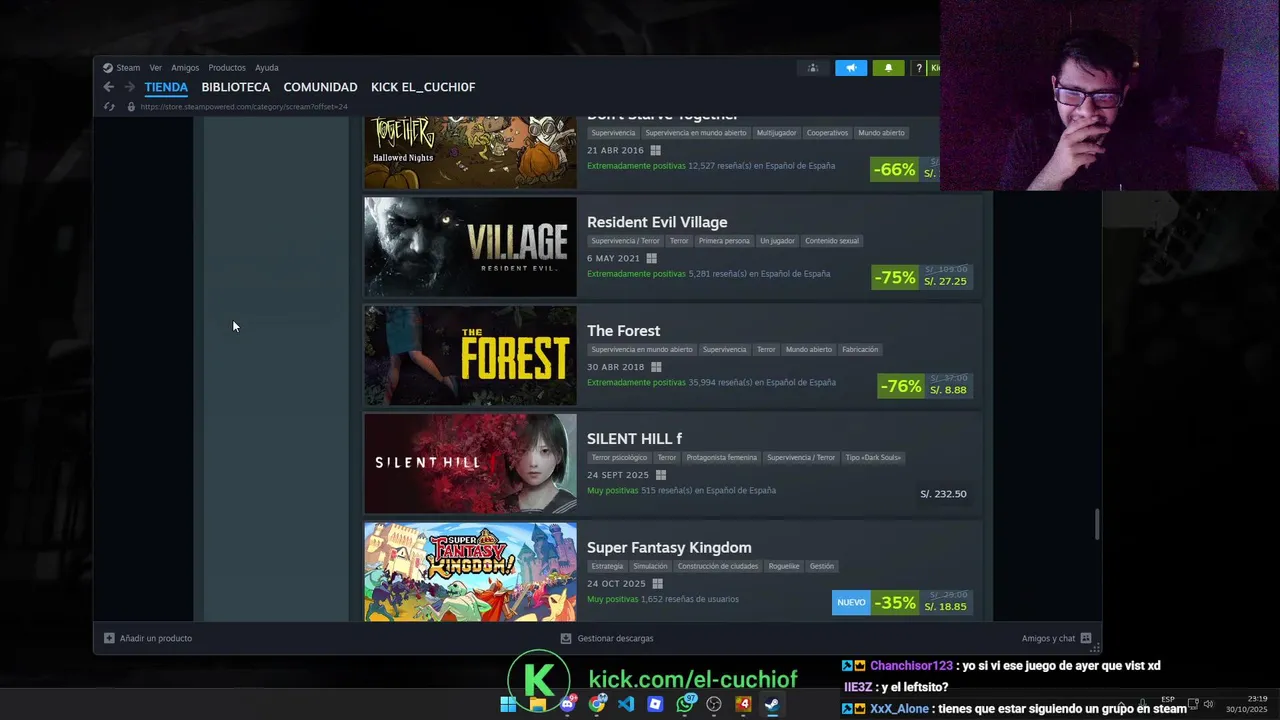Click the Roguelike tag on Super Fantasy Kingdom
The height and width of the screenshot is (720, 1280).
[783, 566]
